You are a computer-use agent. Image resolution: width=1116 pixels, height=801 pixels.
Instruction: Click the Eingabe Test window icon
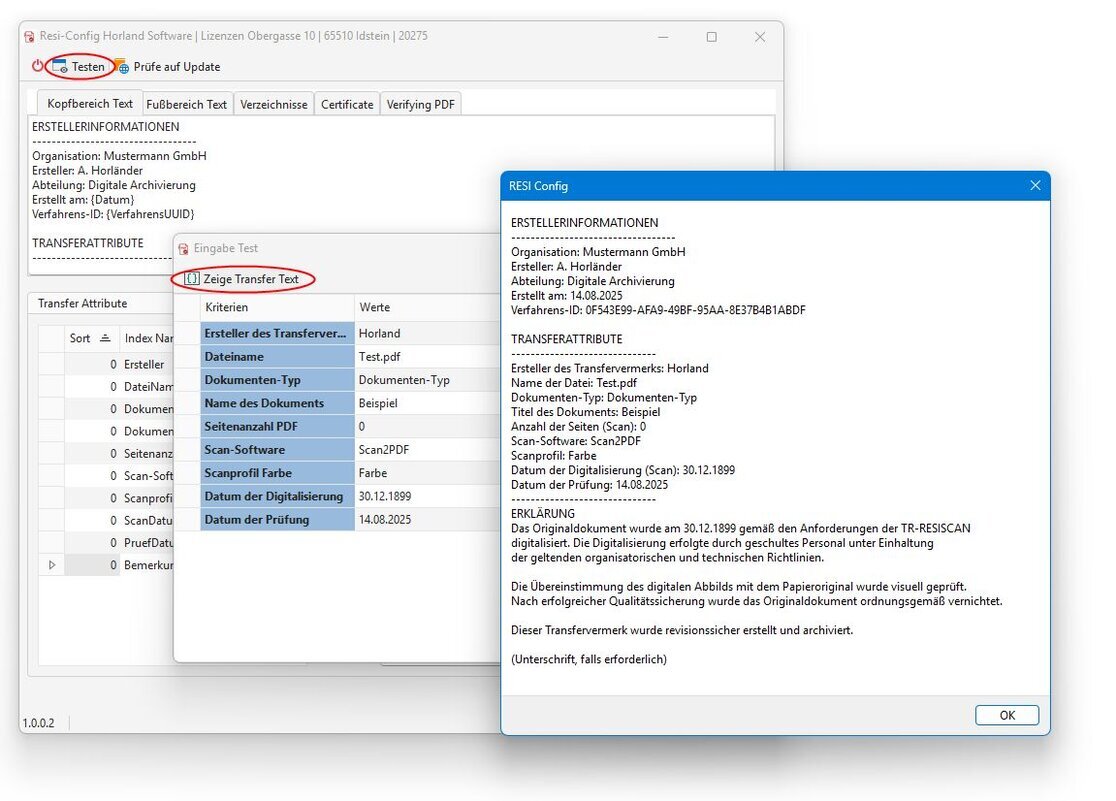tap(183, 248)
